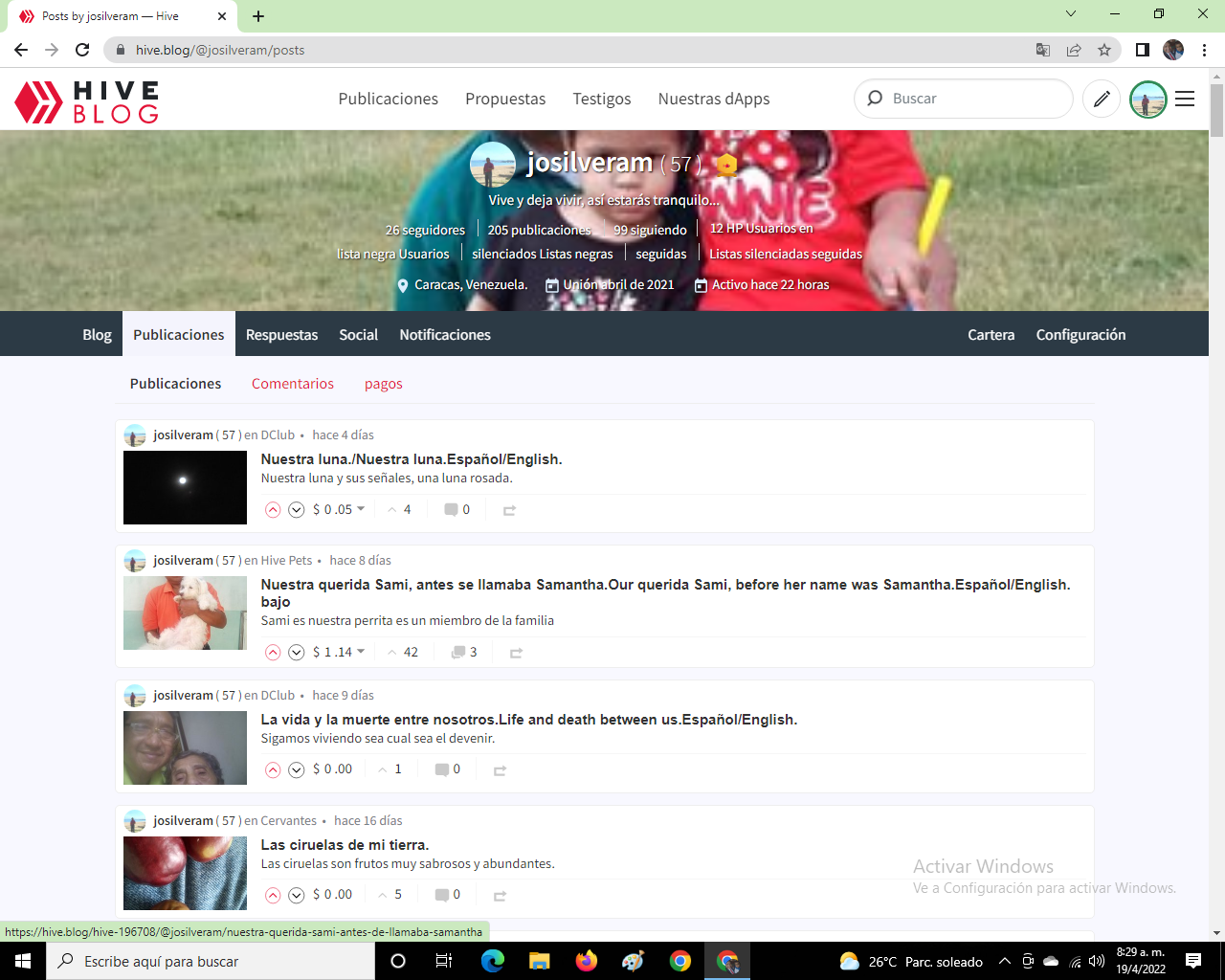Open Testigos in the top navigation

point(602,99)
